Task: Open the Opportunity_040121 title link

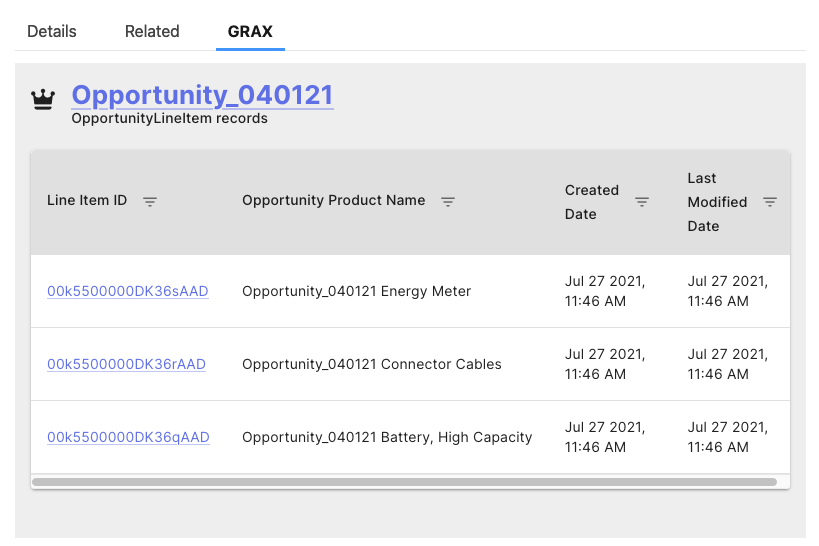Action: 202,95
